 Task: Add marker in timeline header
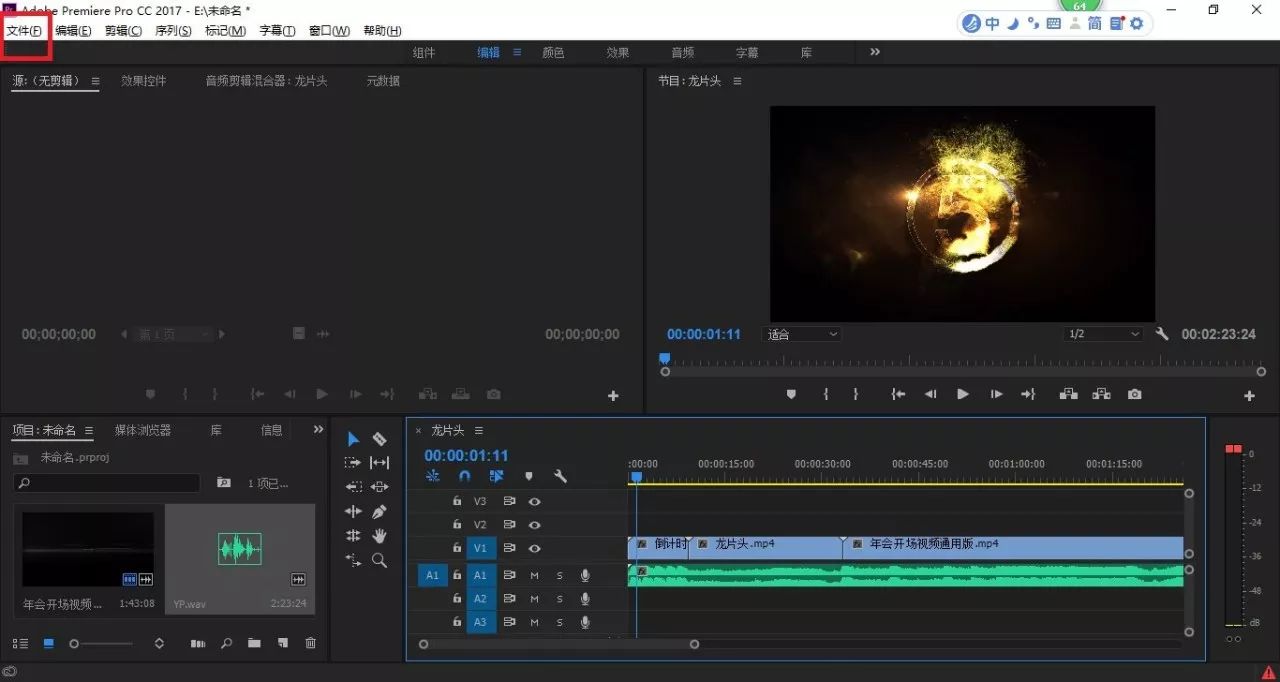point(529,477)
